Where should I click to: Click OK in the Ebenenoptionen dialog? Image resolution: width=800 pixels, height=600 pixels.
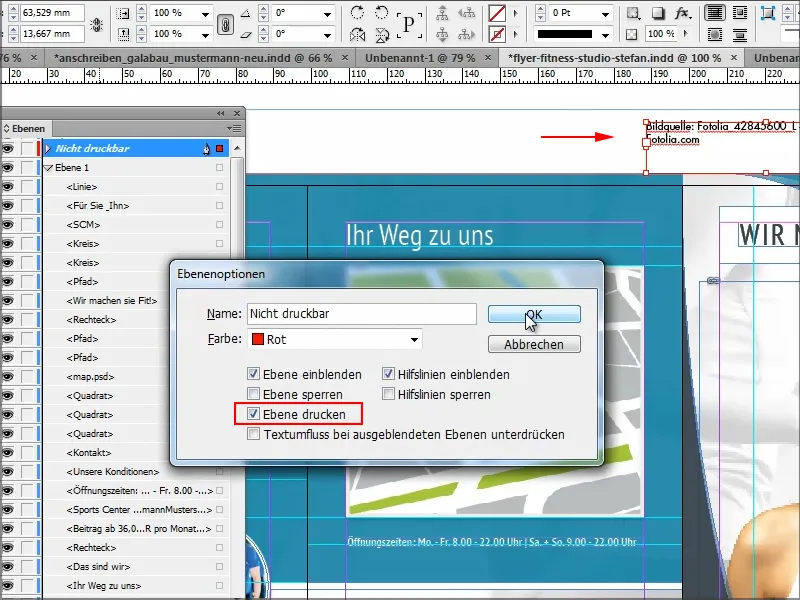(534, 314)
